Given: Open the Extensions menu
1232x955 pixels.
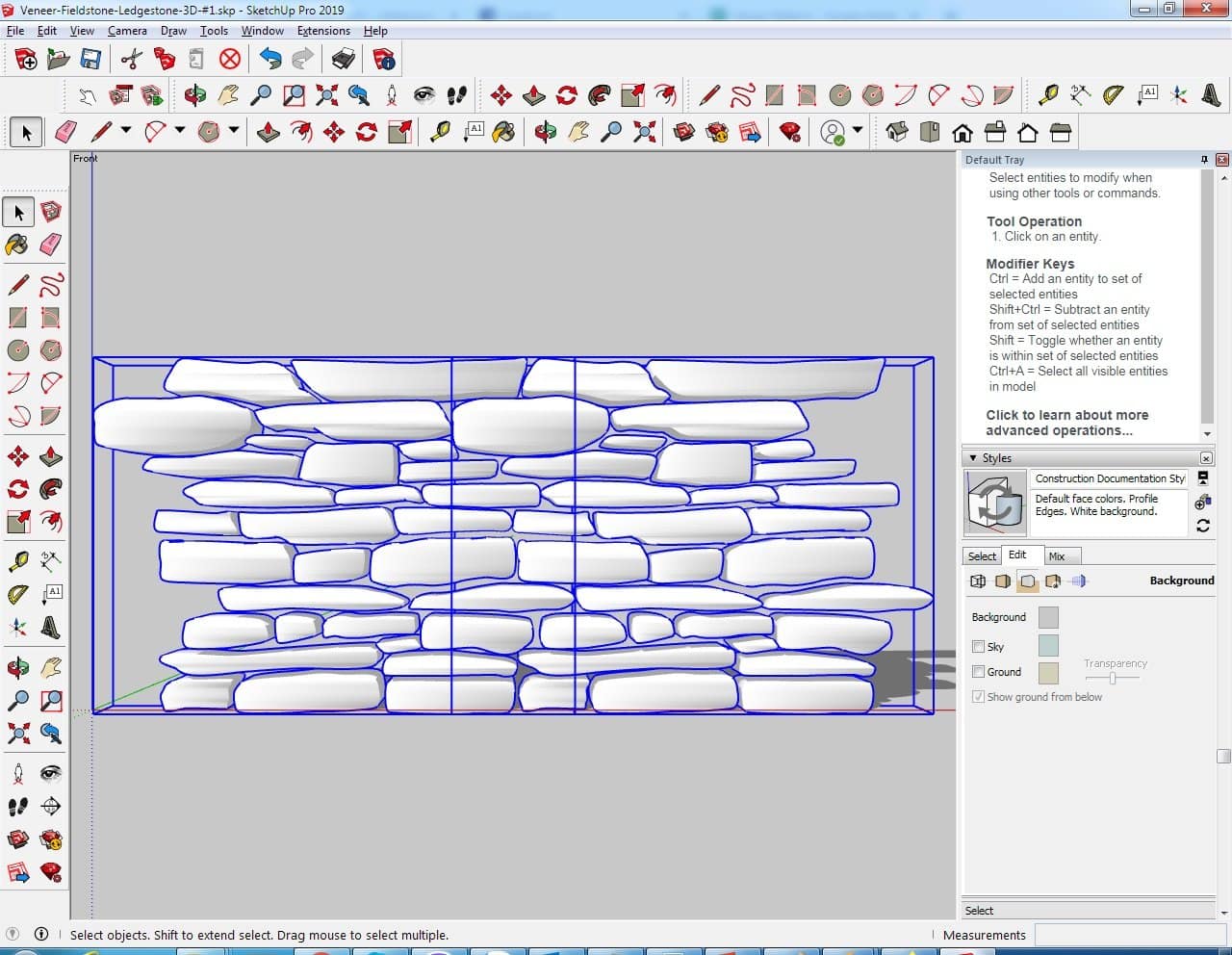Looking at the screenshot, I should point(323,31).
